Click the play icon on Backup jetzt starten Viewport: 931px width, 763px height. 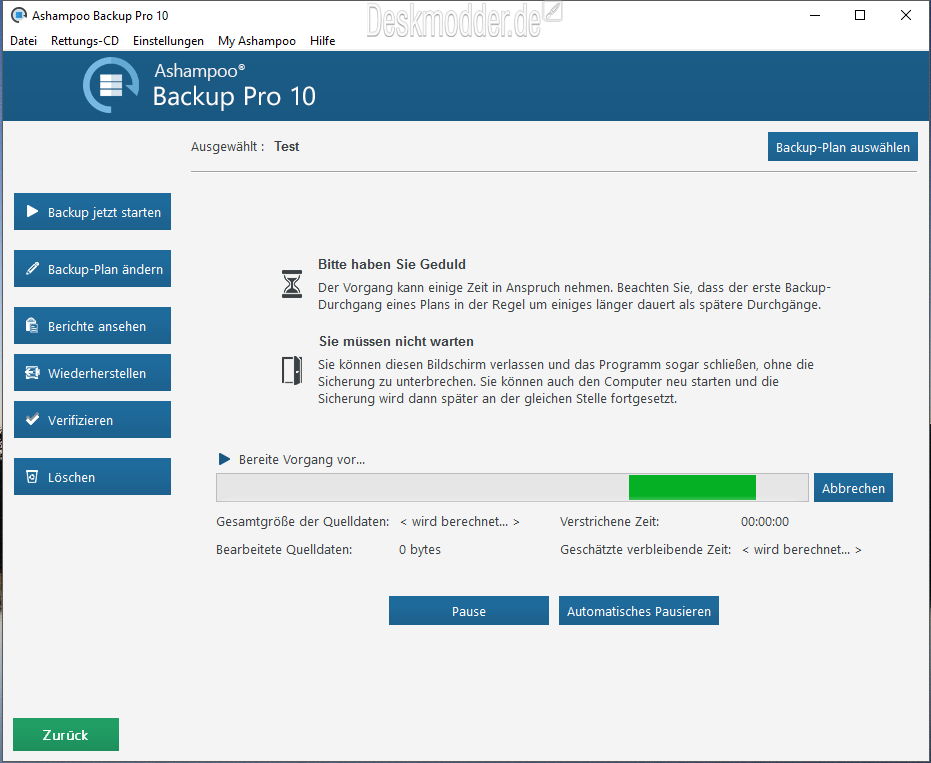[33, 211]
